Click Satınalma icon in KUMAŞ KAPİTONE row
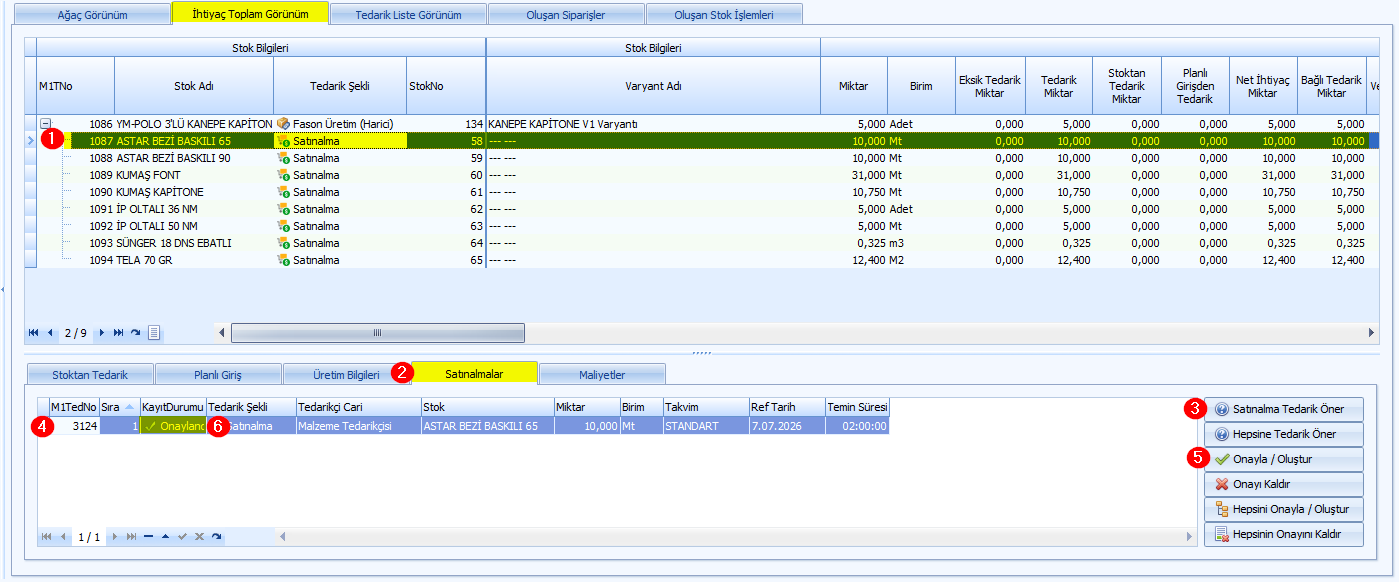 [x=283, y=192]
